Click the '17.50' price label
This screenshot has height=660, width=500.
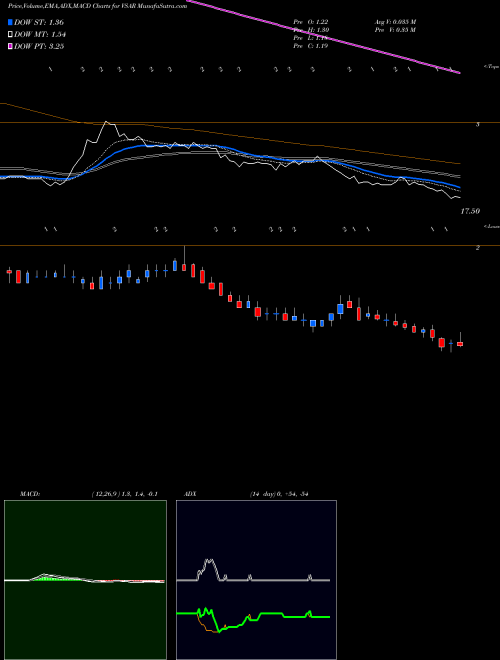point(470,211)
